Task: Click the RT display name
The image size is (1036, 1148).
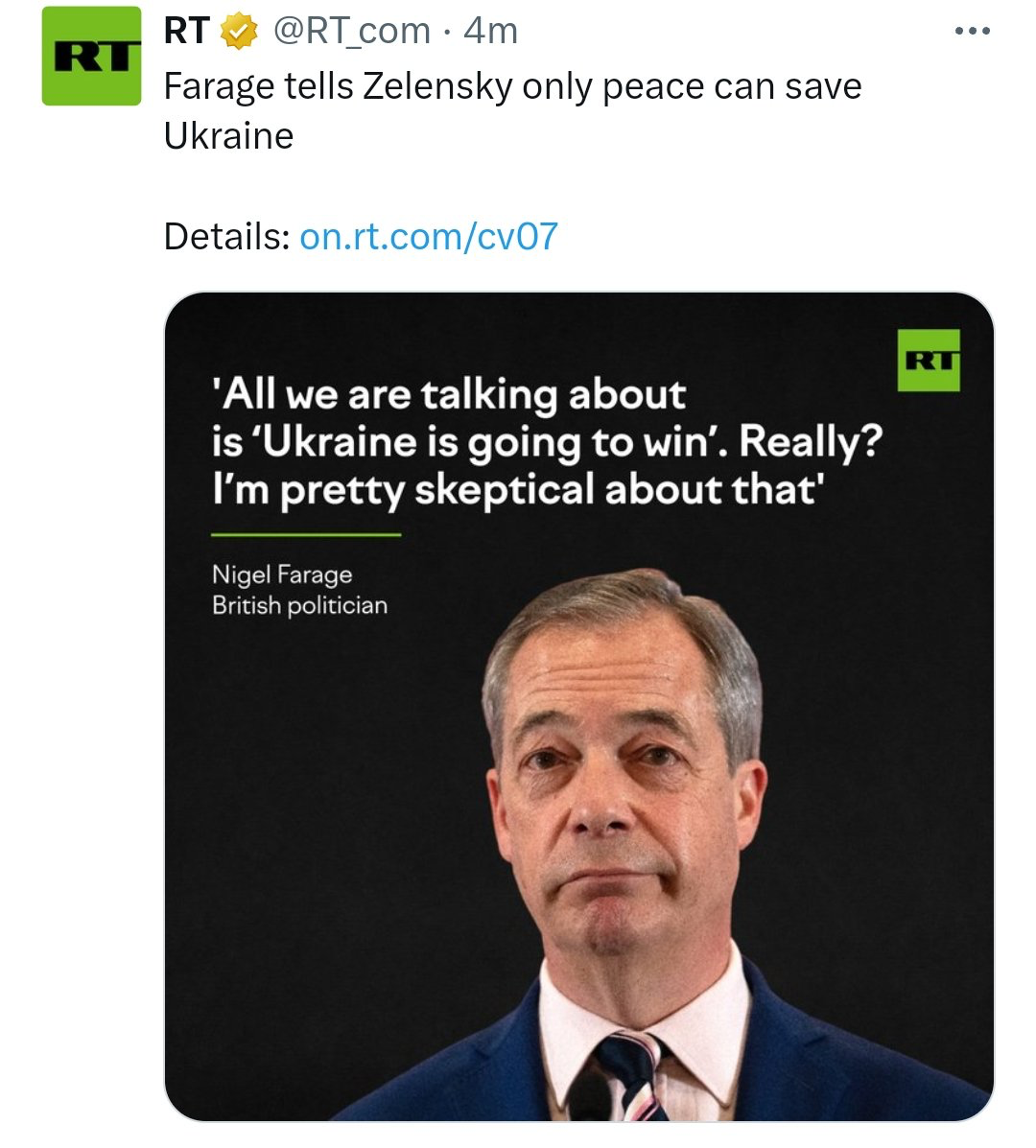Action: pyautogui.click(x=187, y=32)
